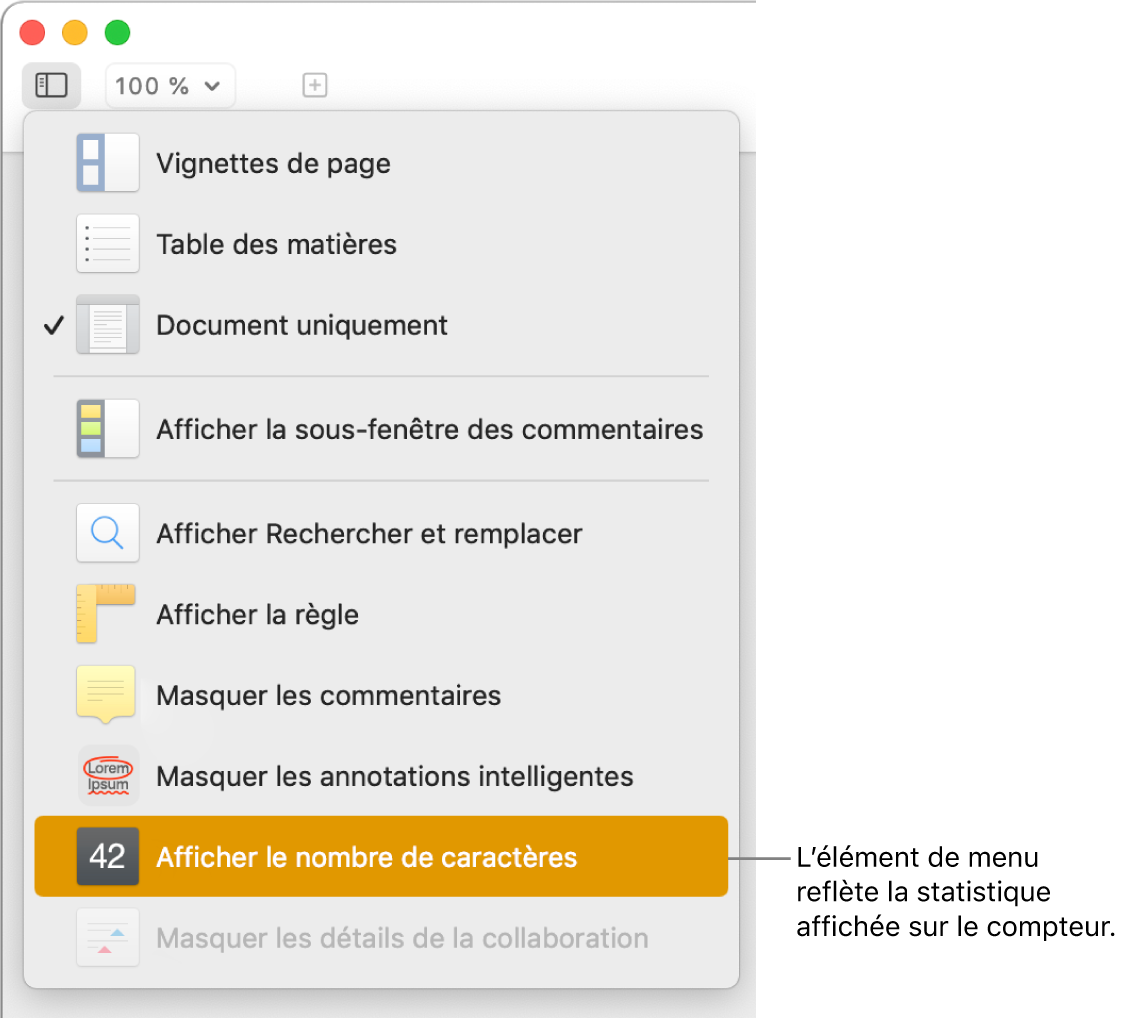
Task: Select Masquer les commentaires
Action: point(381,695)
